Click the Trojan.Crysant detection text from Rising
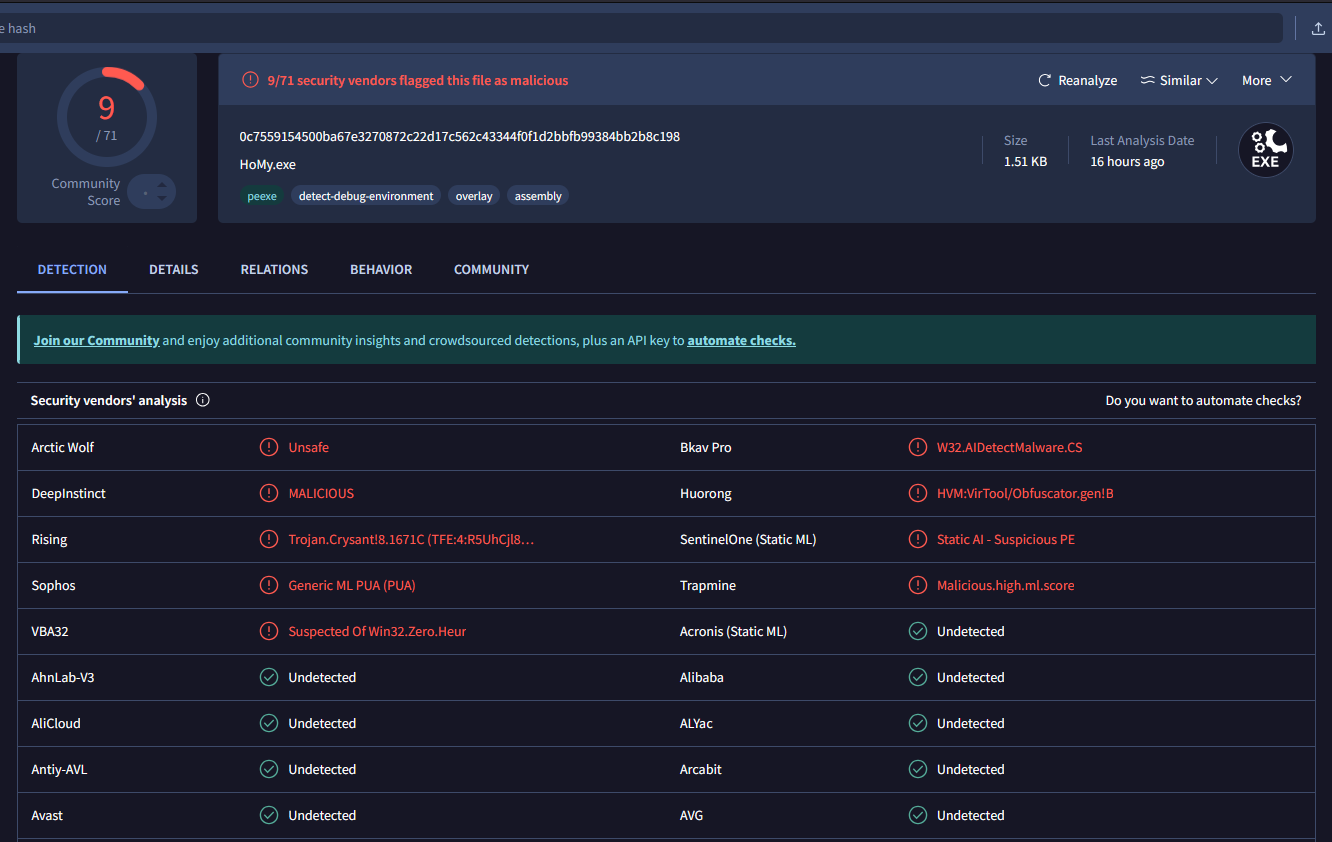The height and width of the screenshot is (842, 1332). [411, 539]
